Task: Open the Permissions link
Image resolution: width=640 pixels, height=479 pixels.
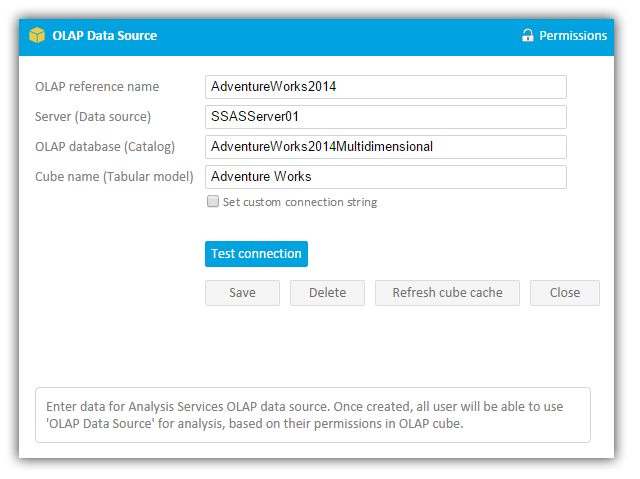Action: point(573,35)
